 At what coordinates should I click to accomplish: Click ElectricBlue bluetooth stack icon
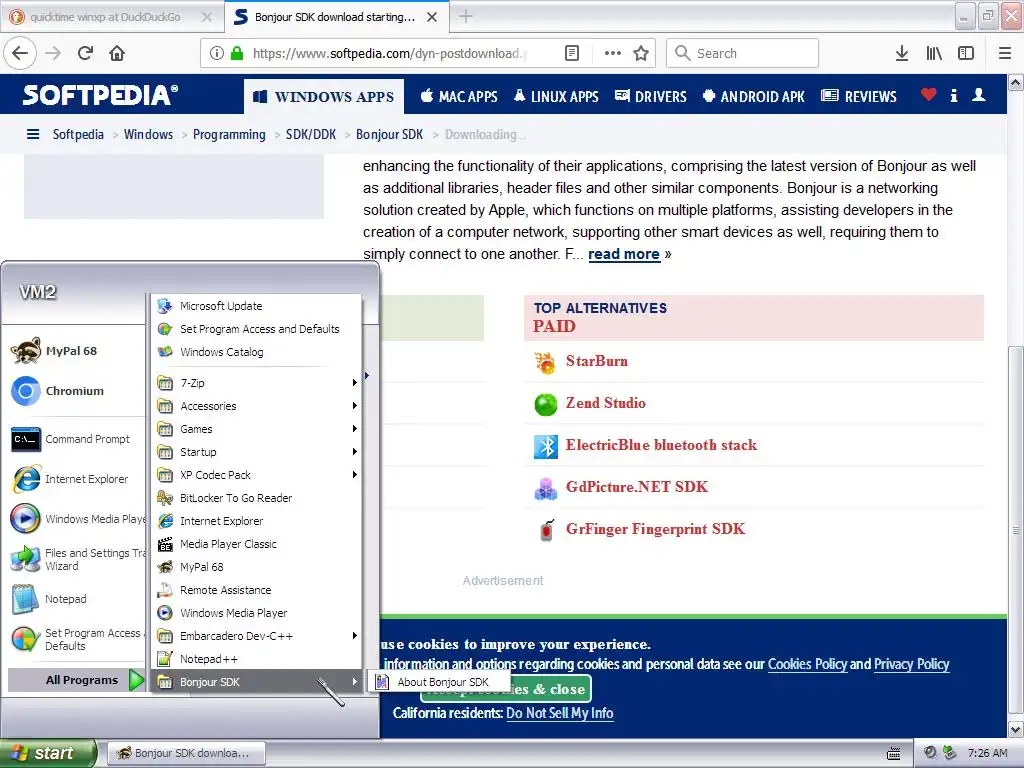coord(545,446)
